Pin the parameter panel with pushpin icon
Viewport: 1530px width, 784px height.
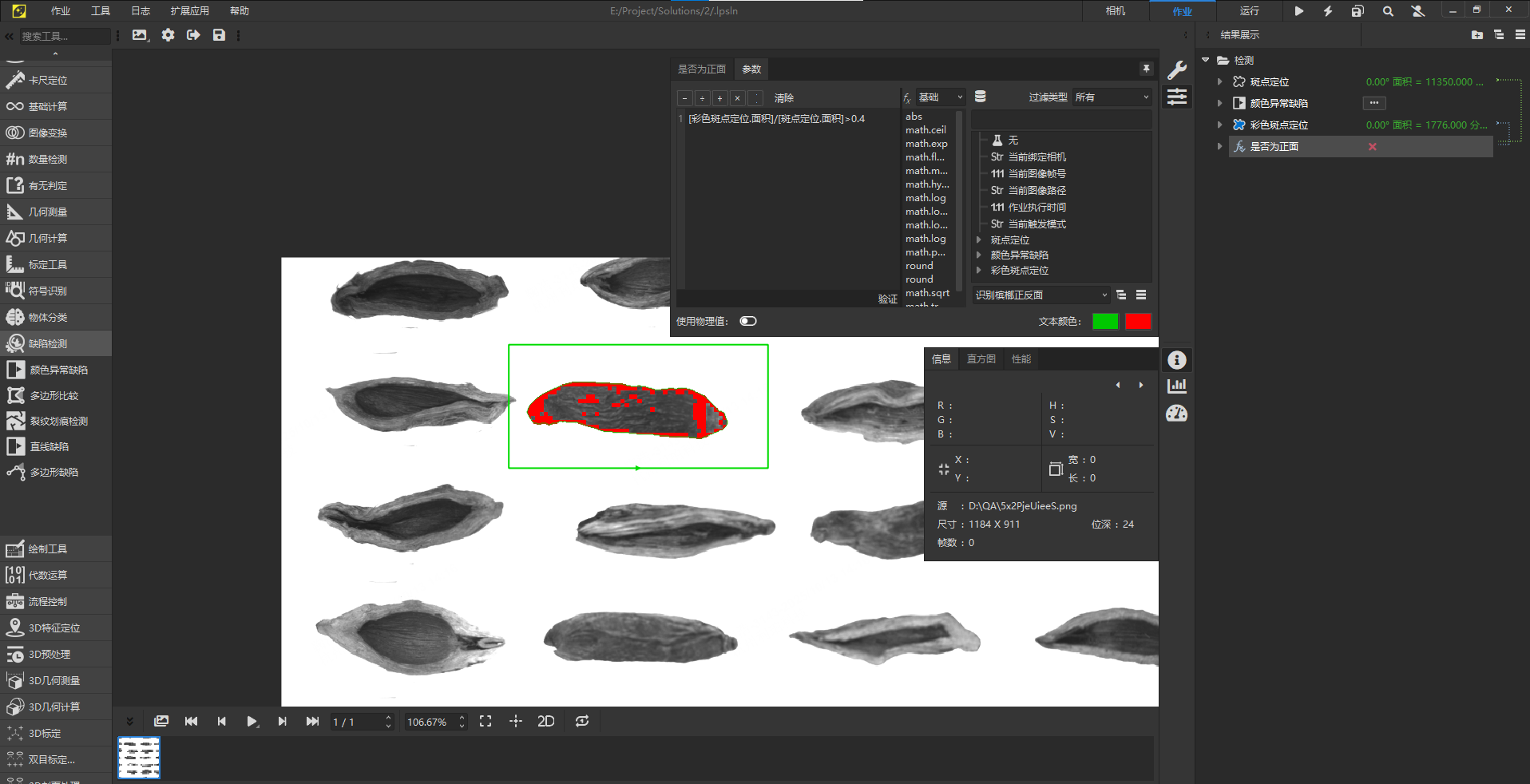[x=1146, y=69]
